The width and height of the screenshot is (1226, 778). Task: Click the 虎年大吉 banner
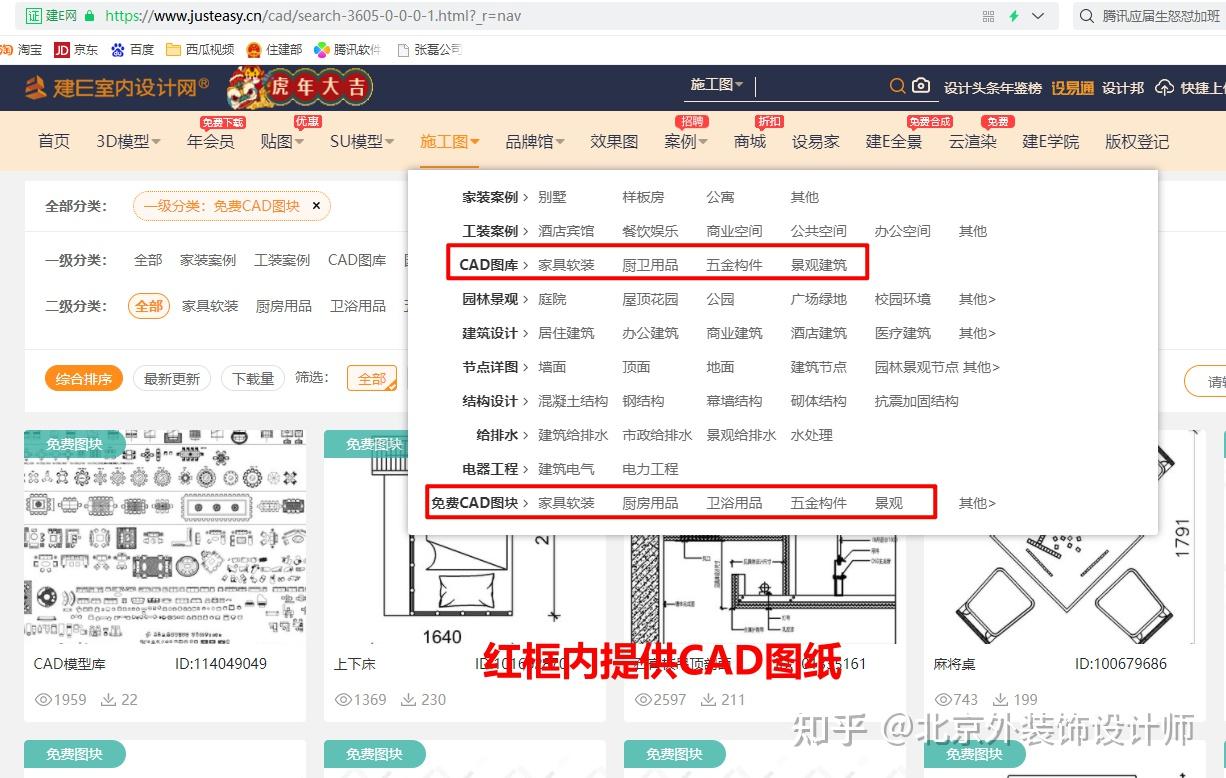point(300,88)
